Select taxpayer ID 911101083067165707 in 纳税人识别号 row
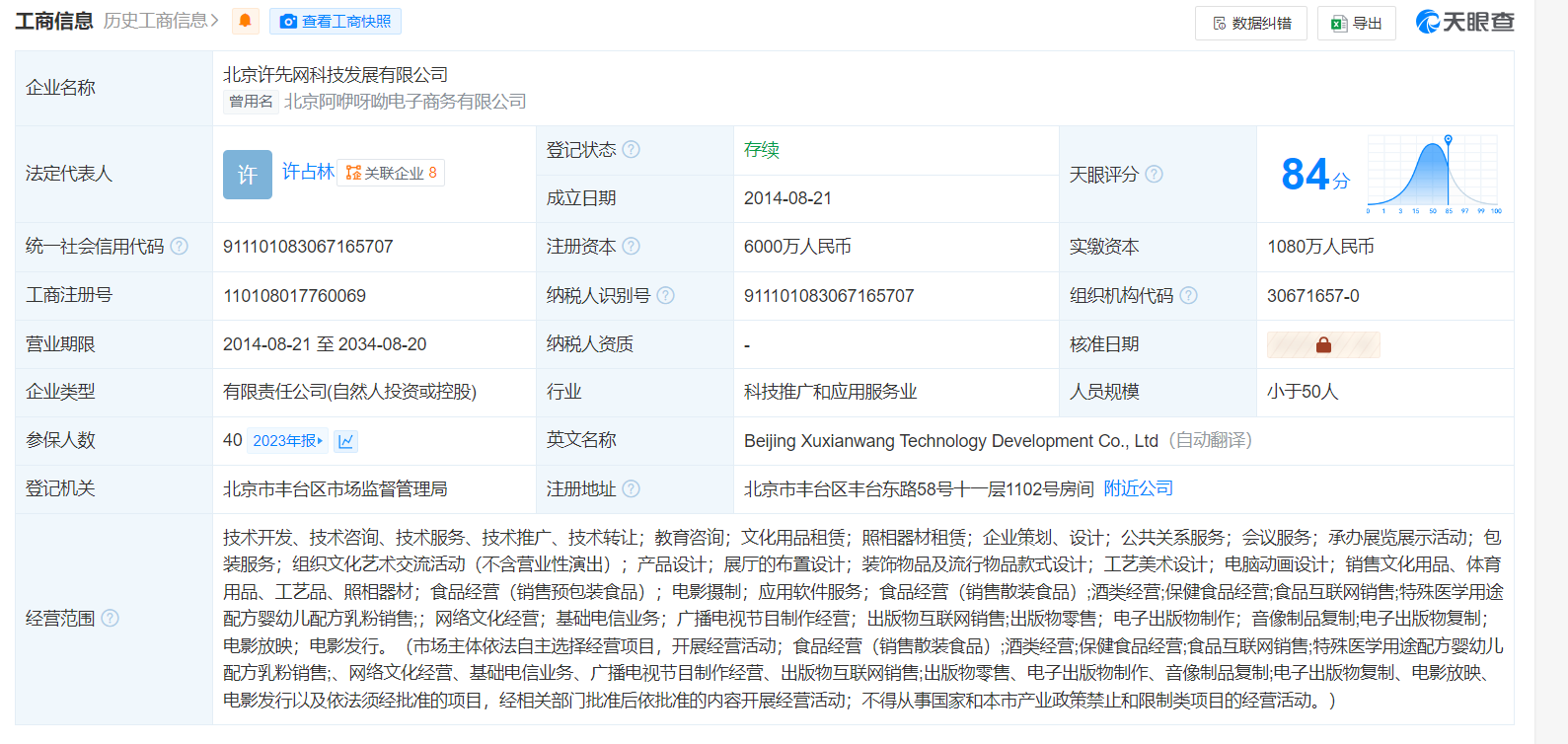This screenshot has height=744, width=1568. click(x=829, y=296)
